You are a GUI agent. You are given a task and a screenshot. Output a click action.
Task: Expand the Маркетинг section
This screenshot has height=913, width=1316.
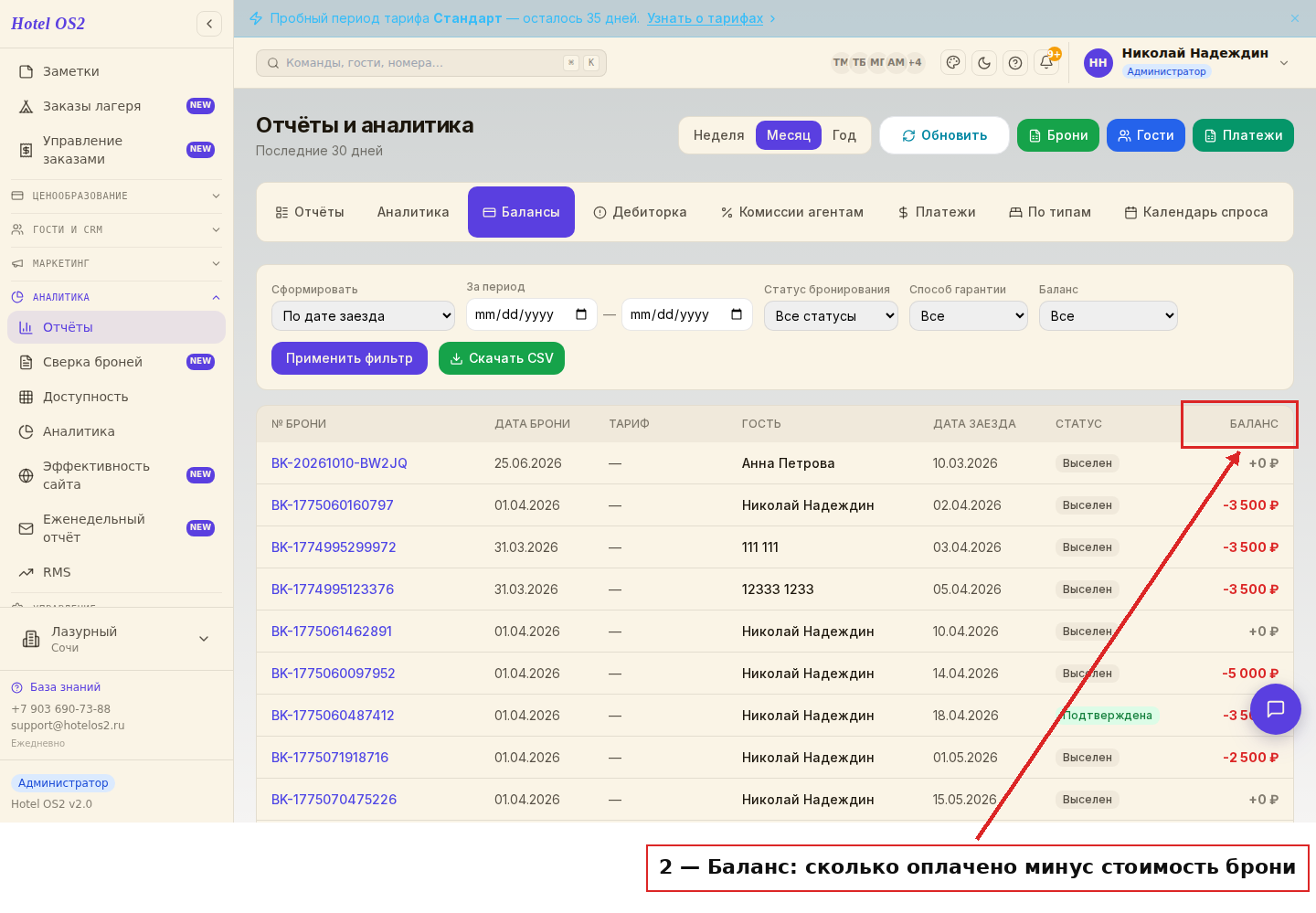[116, 263]
